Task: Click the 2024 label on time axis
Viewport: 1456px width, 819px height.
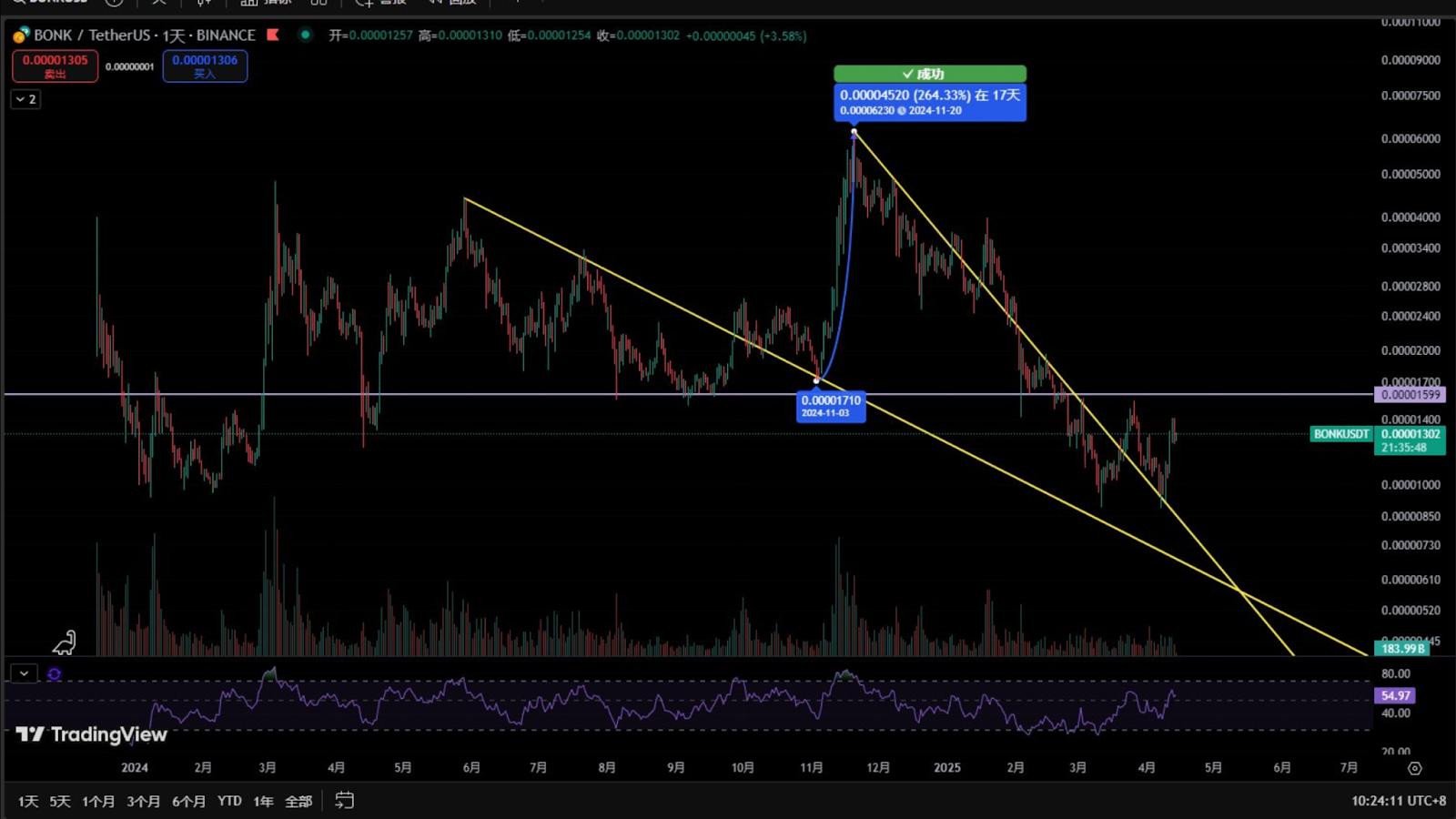Action: point(135,767)
